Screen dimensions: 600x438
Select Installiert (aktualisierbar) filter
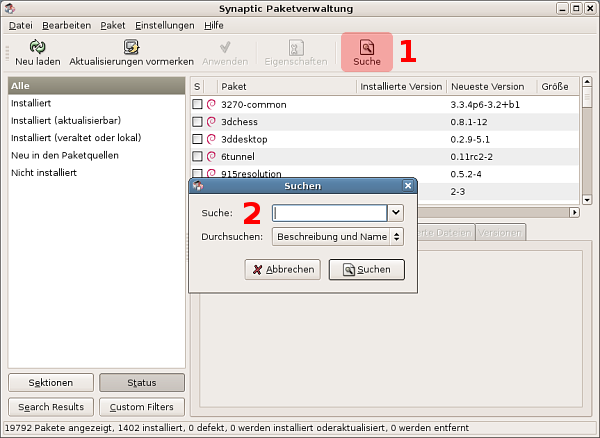[x=96, y=120]
